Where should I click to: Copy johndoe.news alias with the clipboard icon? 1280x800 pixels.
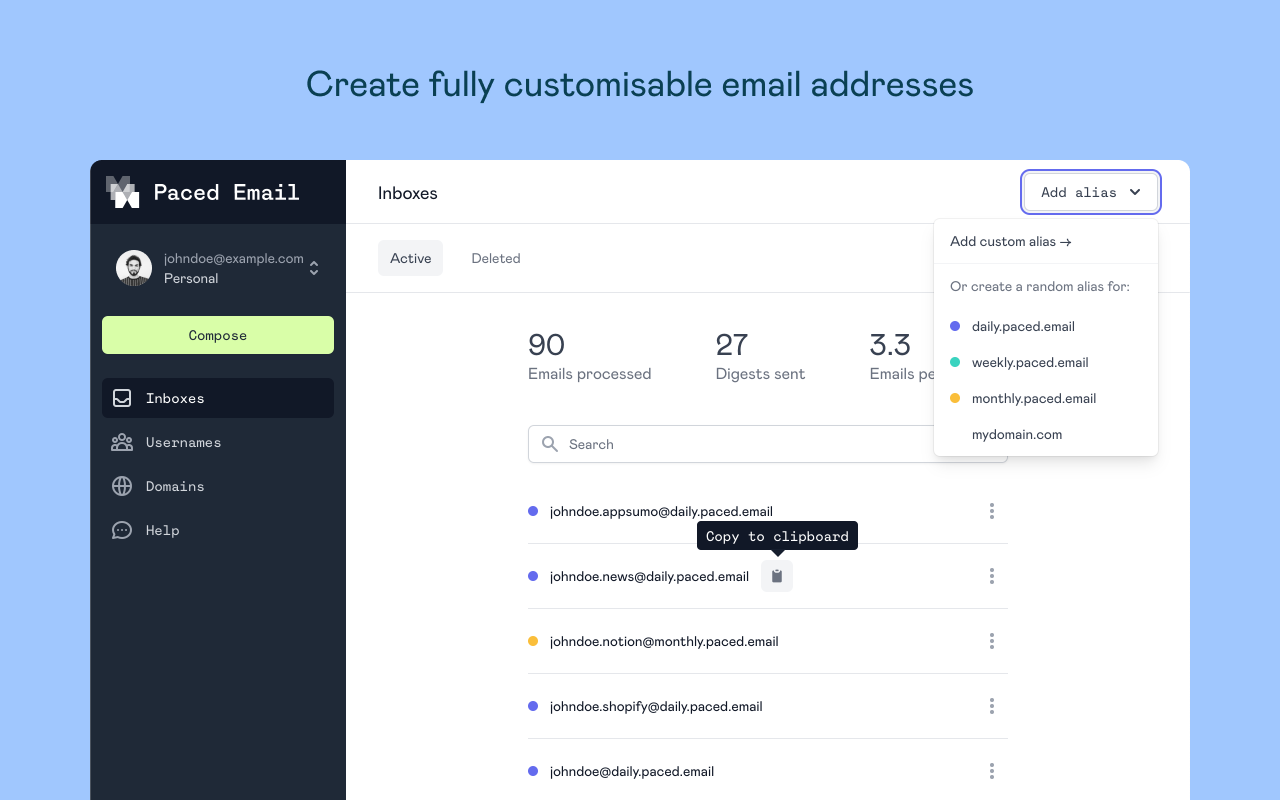[x=777, y=575]
